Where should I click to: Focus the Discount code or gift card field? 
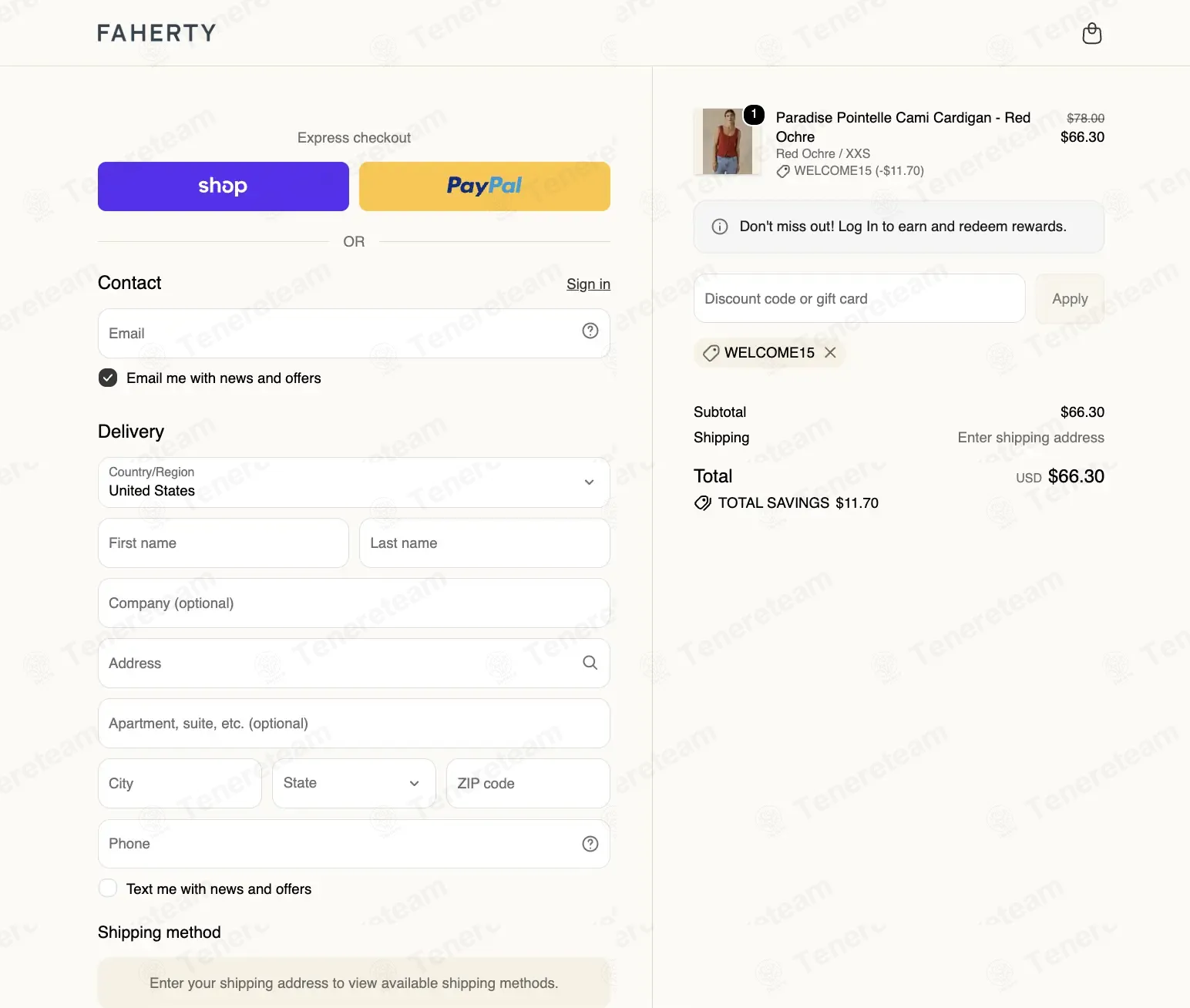(x=859, y=298)
